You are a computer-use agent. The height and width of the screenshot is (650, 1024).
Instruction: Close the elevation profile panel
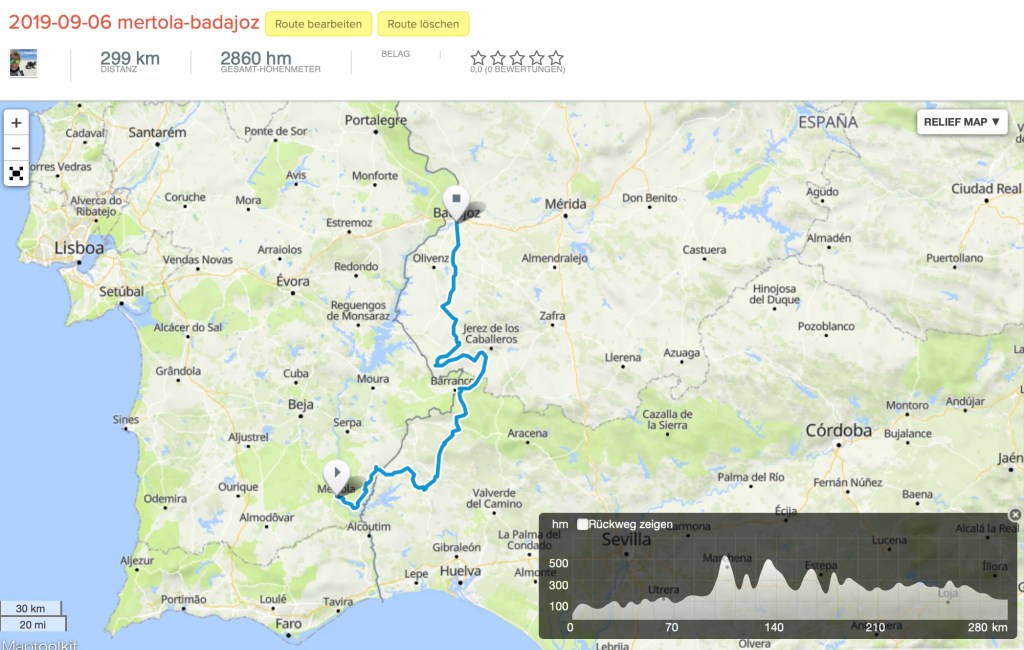[x=1015, y=515]
